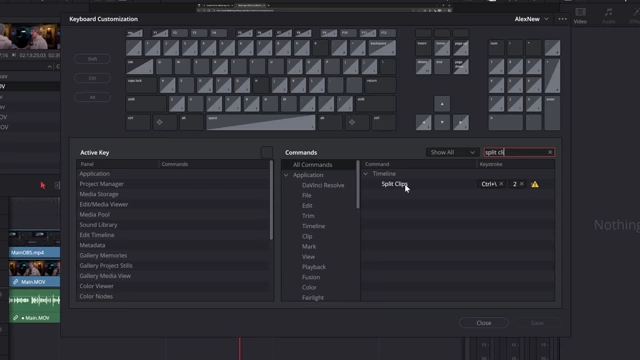The height and width of the screenshot is (360, 640).
Task: Select Metadata panel row
Action: [173, 245]
